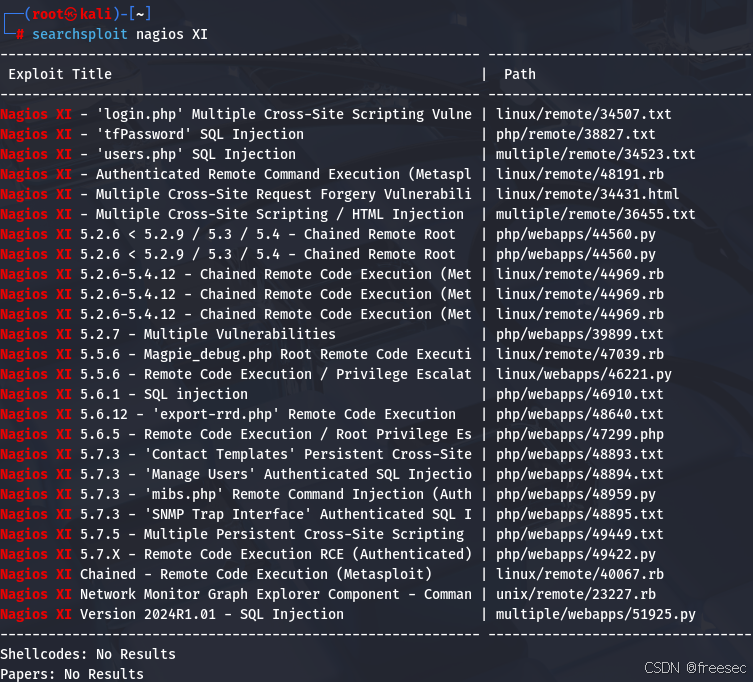This screenshot has width=753, height=682.
Task: Select 5.7.3 'Manage Users' Authenticated SQL title
Action: point(236,474)
